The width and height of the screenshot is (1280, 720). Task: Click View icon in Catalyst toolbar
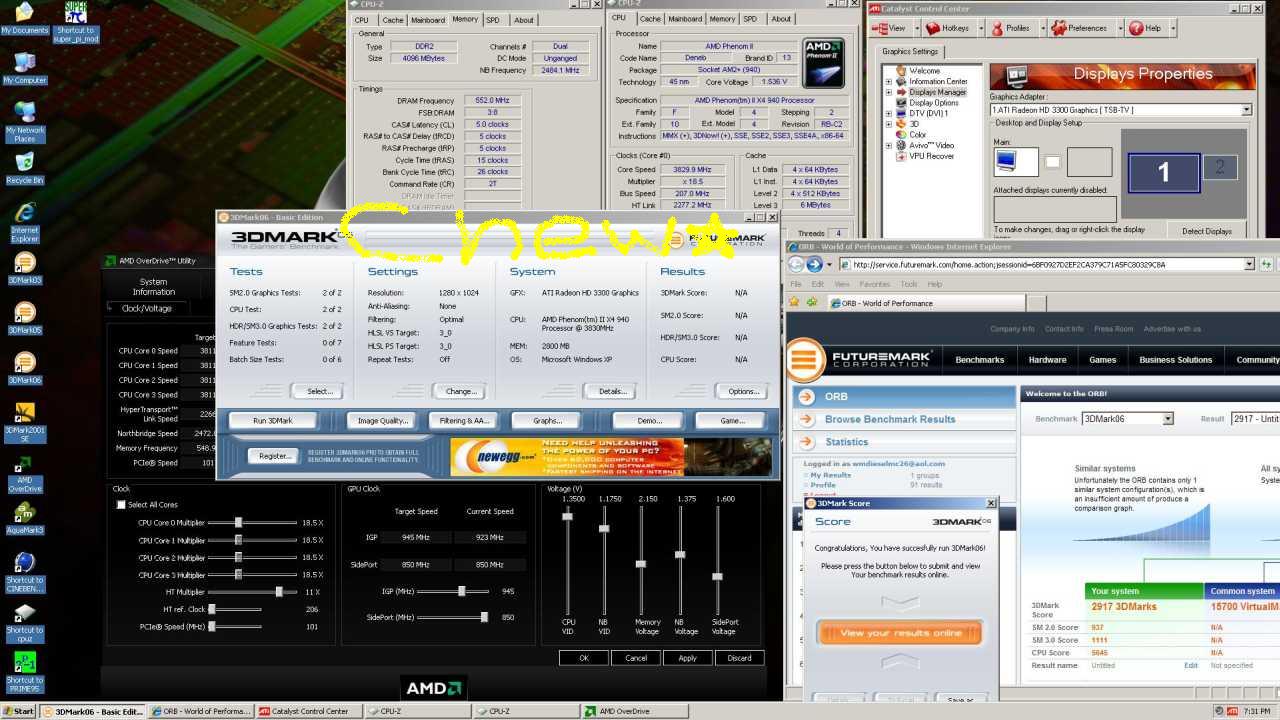click(x=879, y=28)
